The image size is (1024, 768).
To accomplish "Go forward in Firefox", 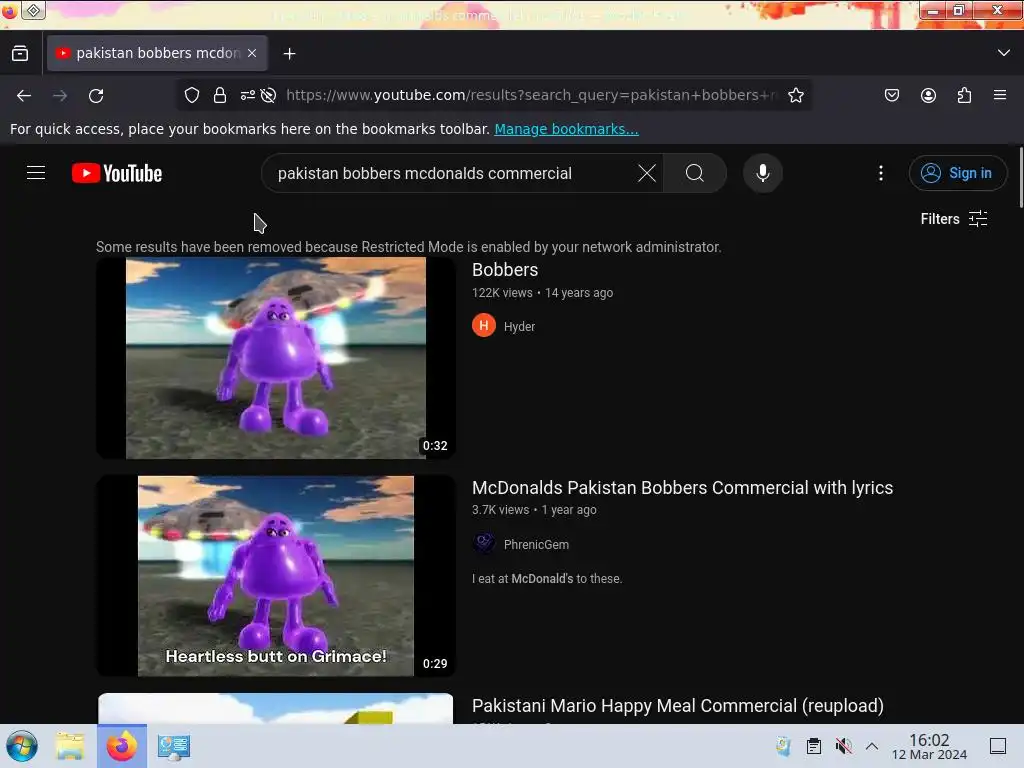I will click(x=60, y=96).
